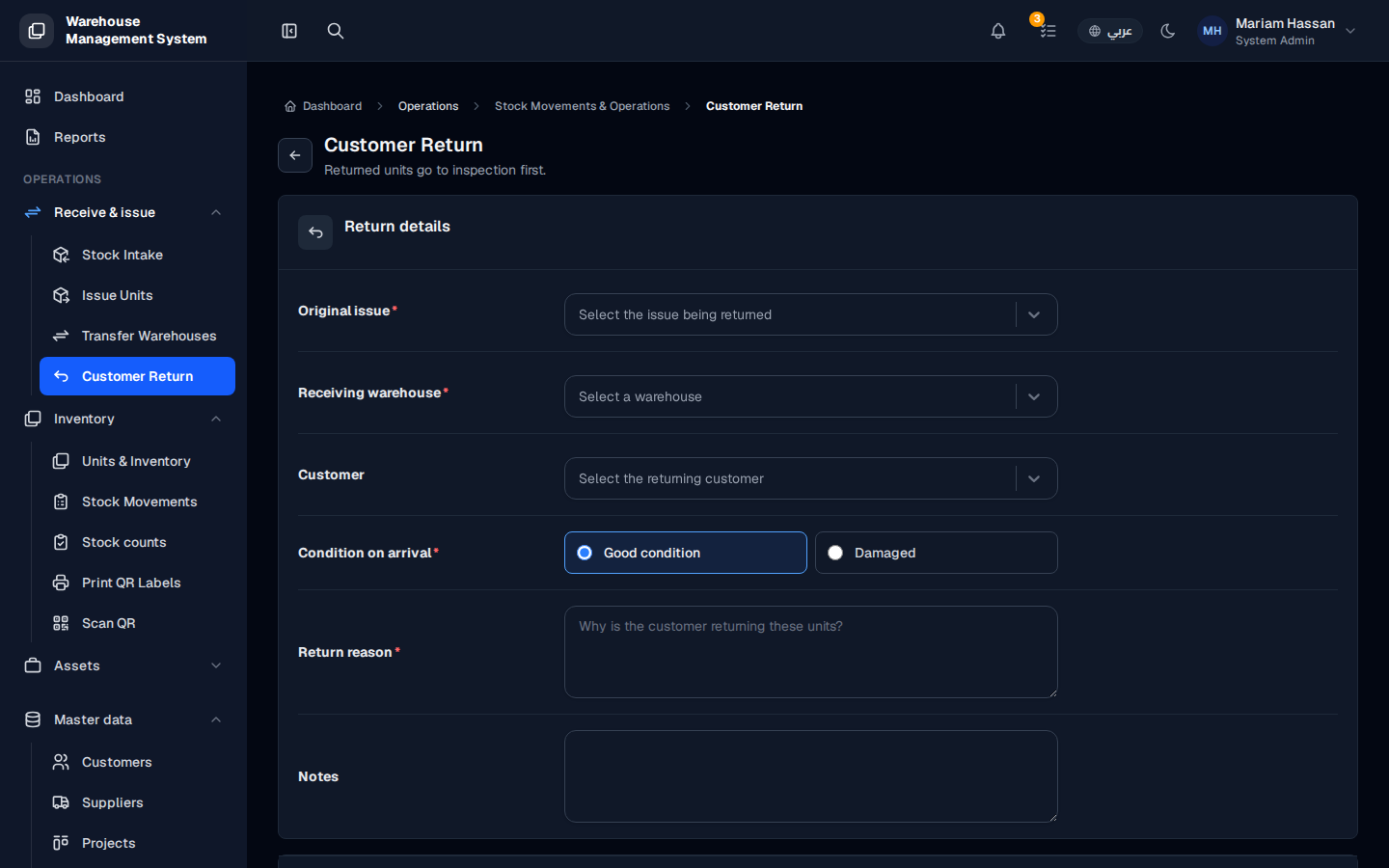Open the search magnifier icon
The width and height of the screenshot is (1389, 868).
click(336, 31)
